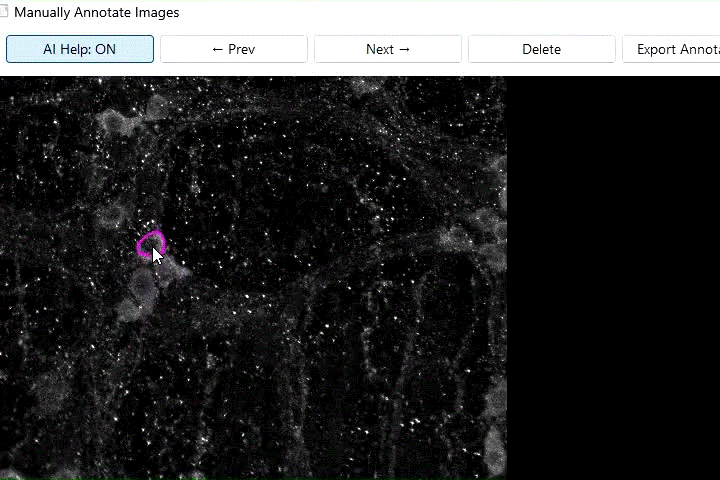Click the Manually Annotate Images title text

coord(97,13)
